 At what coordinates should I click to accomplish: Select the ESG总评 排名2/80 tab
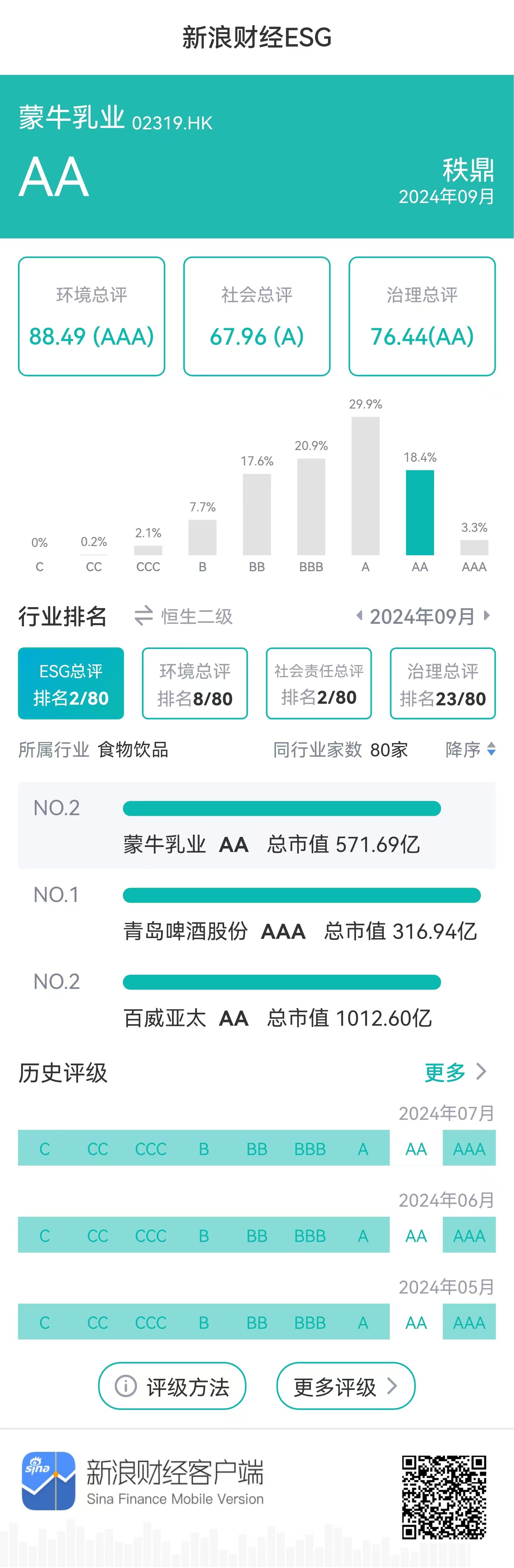71,684
